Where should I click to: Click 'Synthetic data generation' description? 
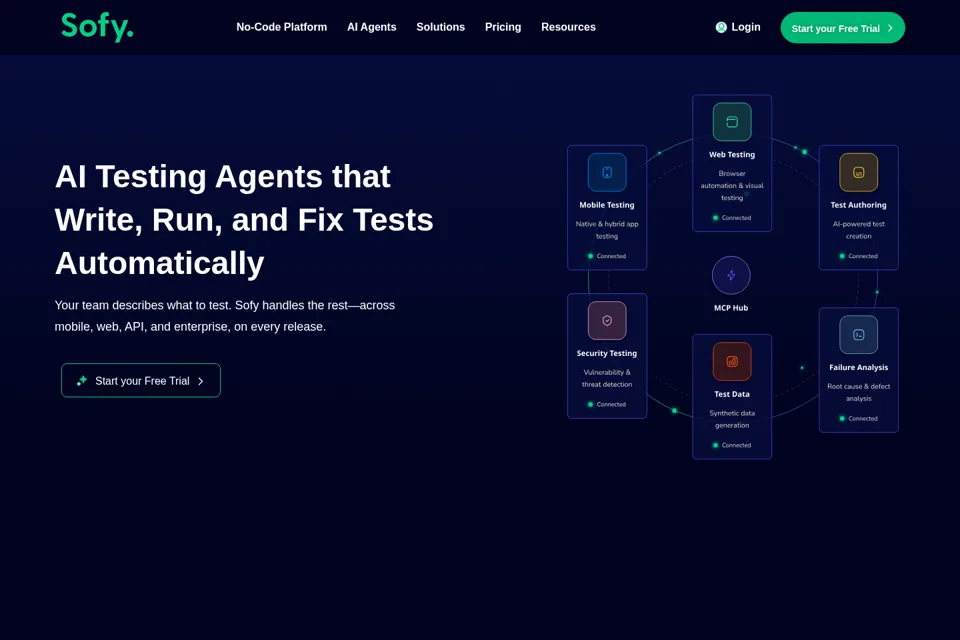(x=732, y=419)
